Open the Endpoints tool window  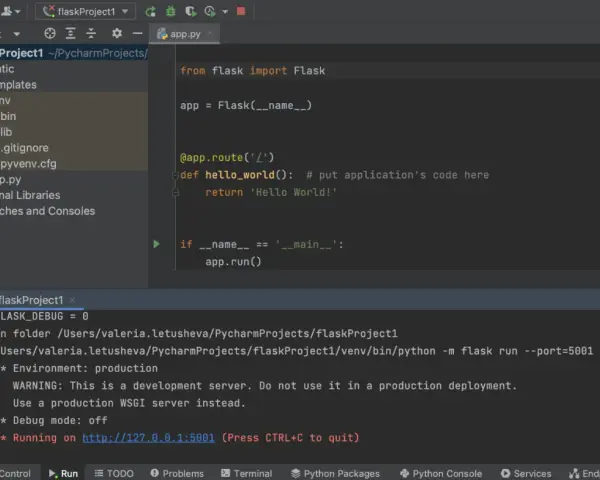pyautogui.click(x=584, y=473)
